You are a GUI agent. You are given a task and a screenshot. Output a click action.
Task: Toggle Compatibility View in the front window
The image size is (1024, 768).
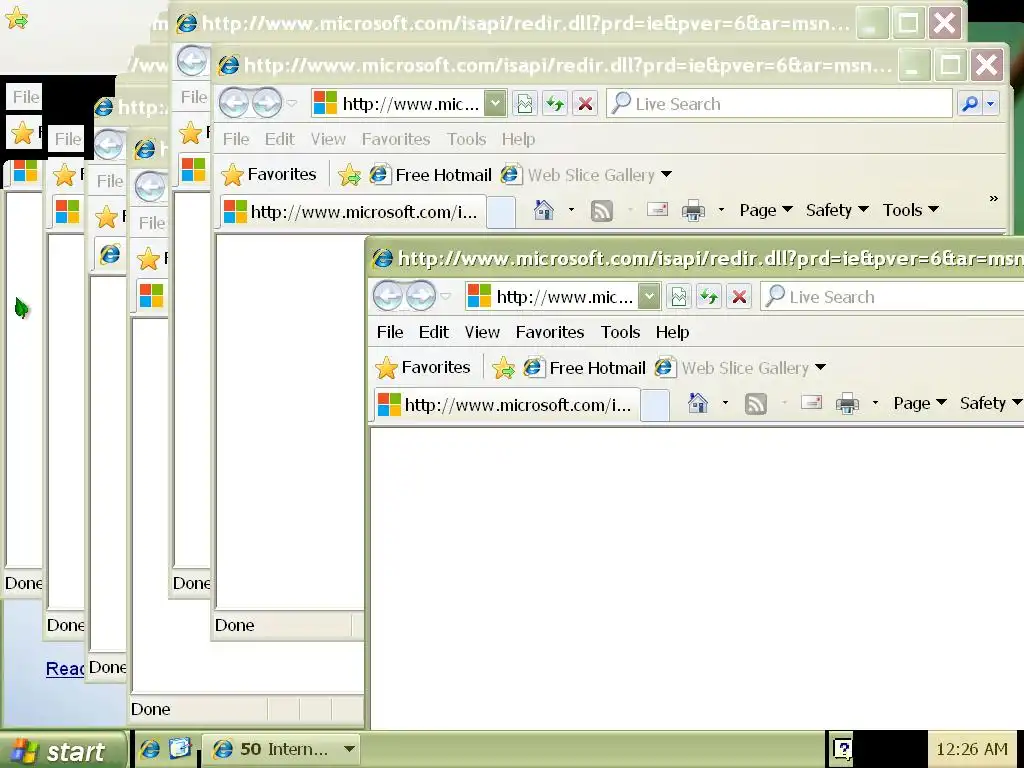tap(679, 297)
